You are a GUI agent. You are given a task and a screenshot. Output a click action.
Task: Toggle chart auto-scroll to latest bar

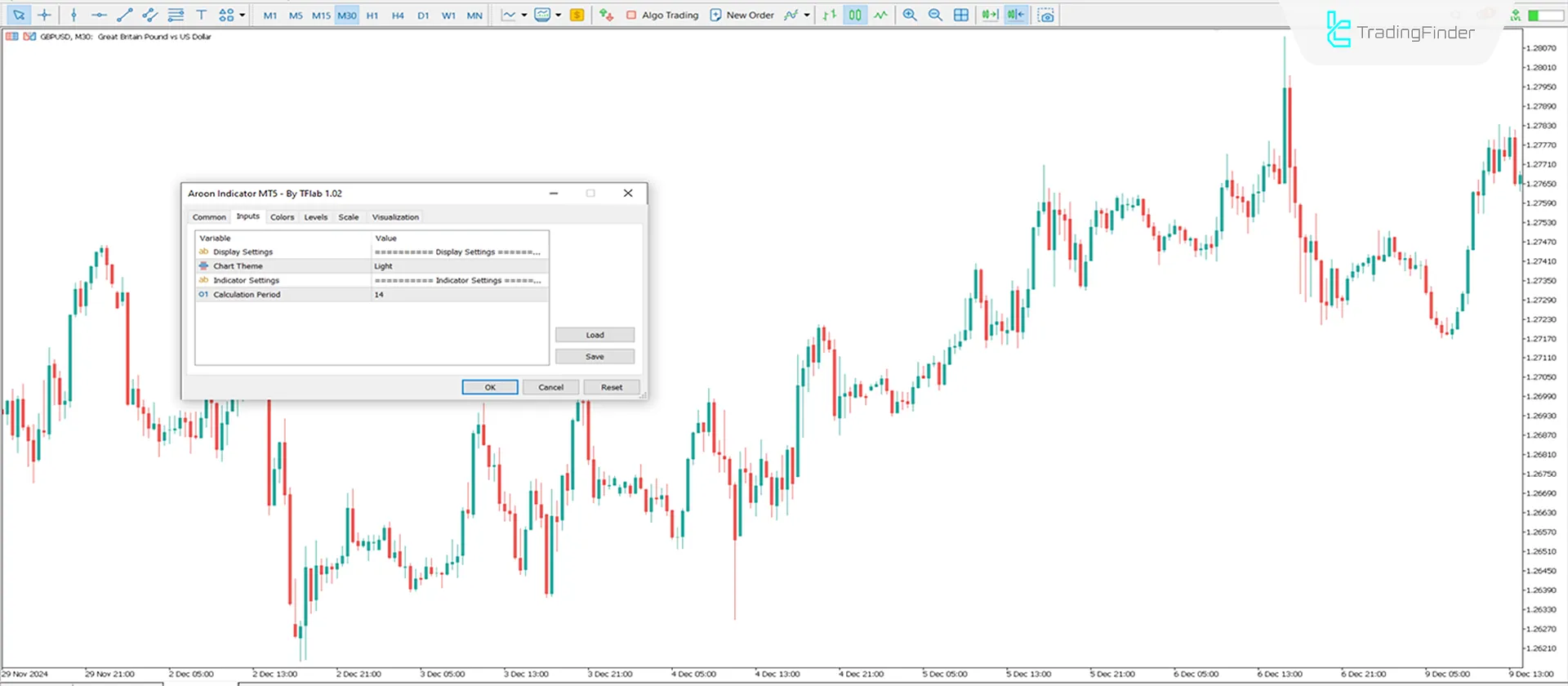coord(990,15)
